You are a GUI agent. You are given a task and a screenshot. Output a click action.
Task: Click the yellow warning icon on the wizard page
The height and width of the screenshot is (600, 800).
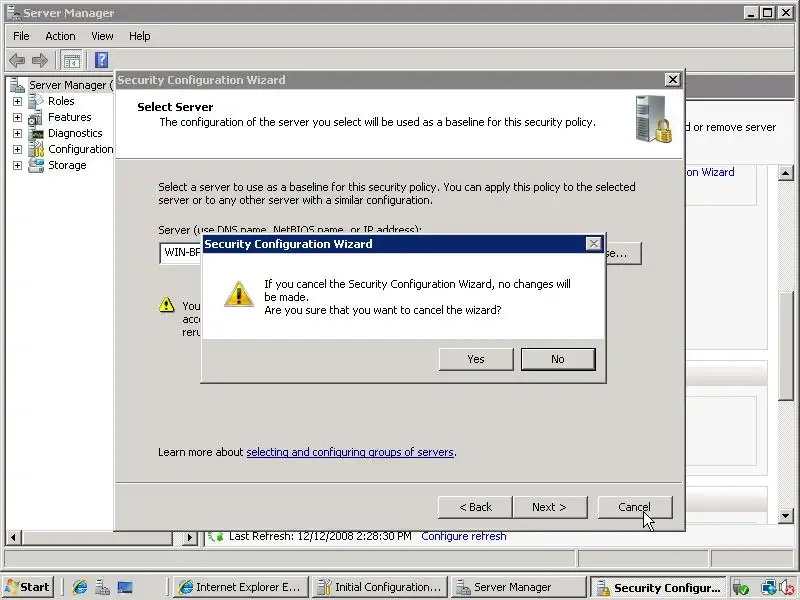pos(166,305)
